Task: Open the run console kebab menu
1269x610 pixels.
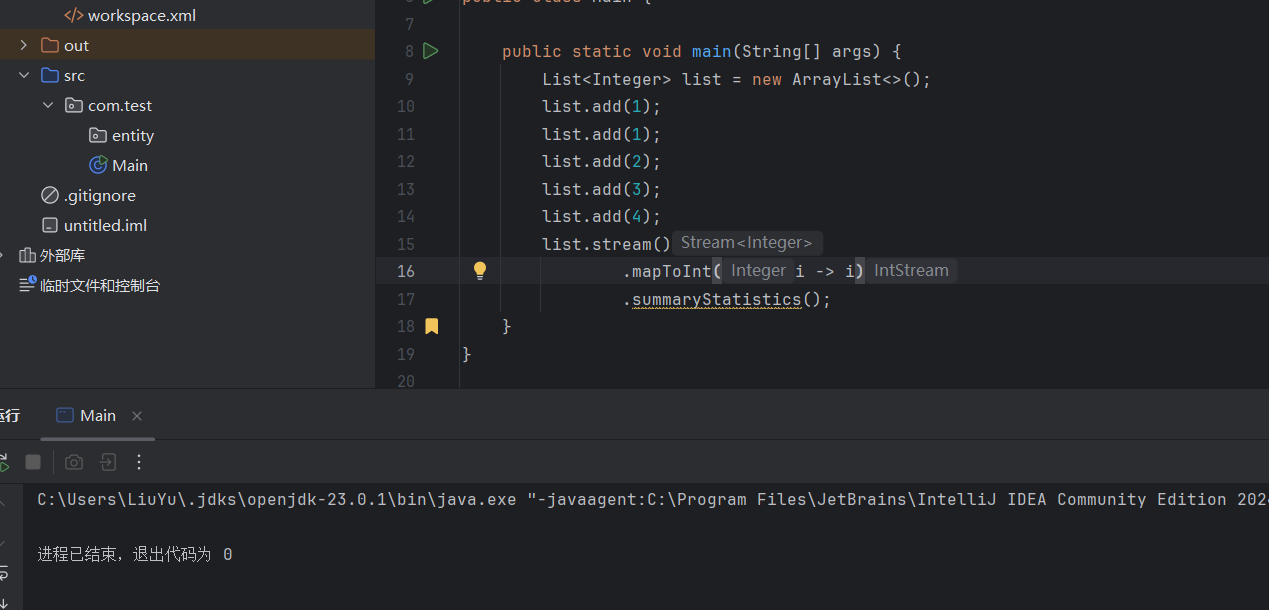Action: click(x=138, y=462)
